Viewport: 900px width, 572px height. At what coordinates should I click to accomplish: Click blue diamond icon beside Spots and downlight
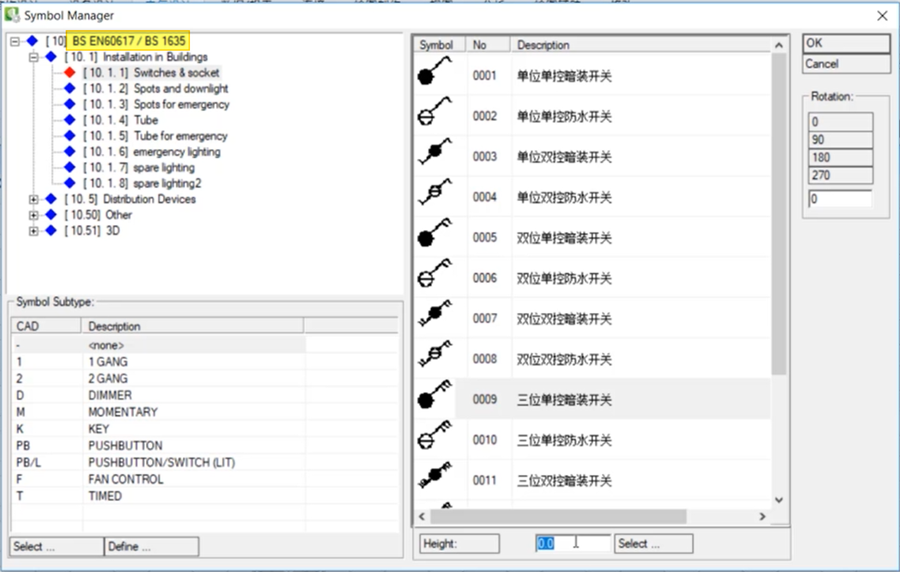pyautogui.click(x=69, y=88)
